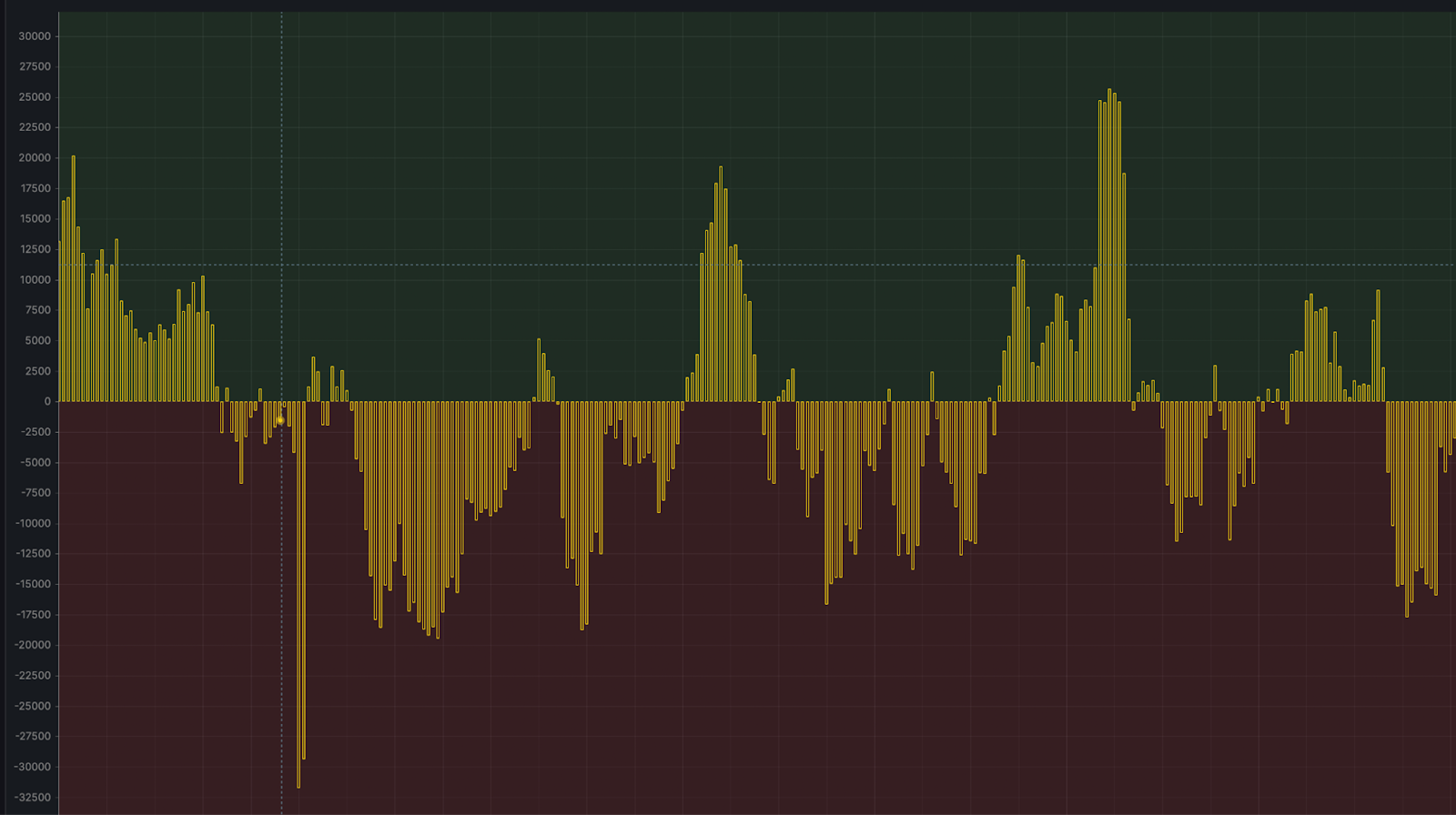Click the -17500 y-axis label

click(x=33, y=615)
